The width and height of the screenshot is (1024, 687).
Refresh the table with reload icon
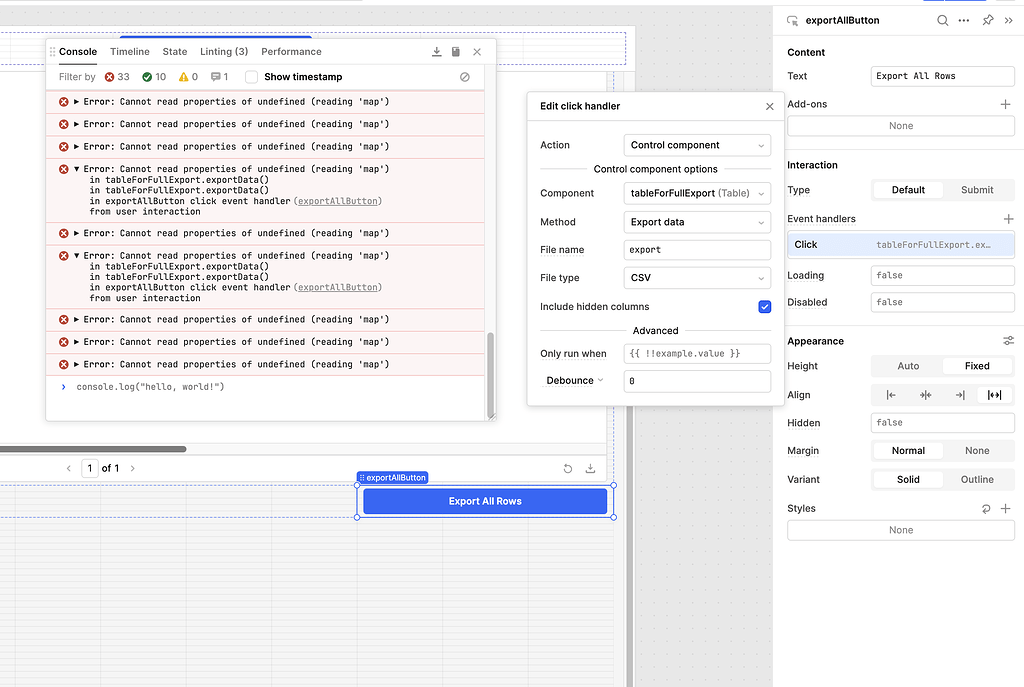pyautogui.click(x=568, y=469)
